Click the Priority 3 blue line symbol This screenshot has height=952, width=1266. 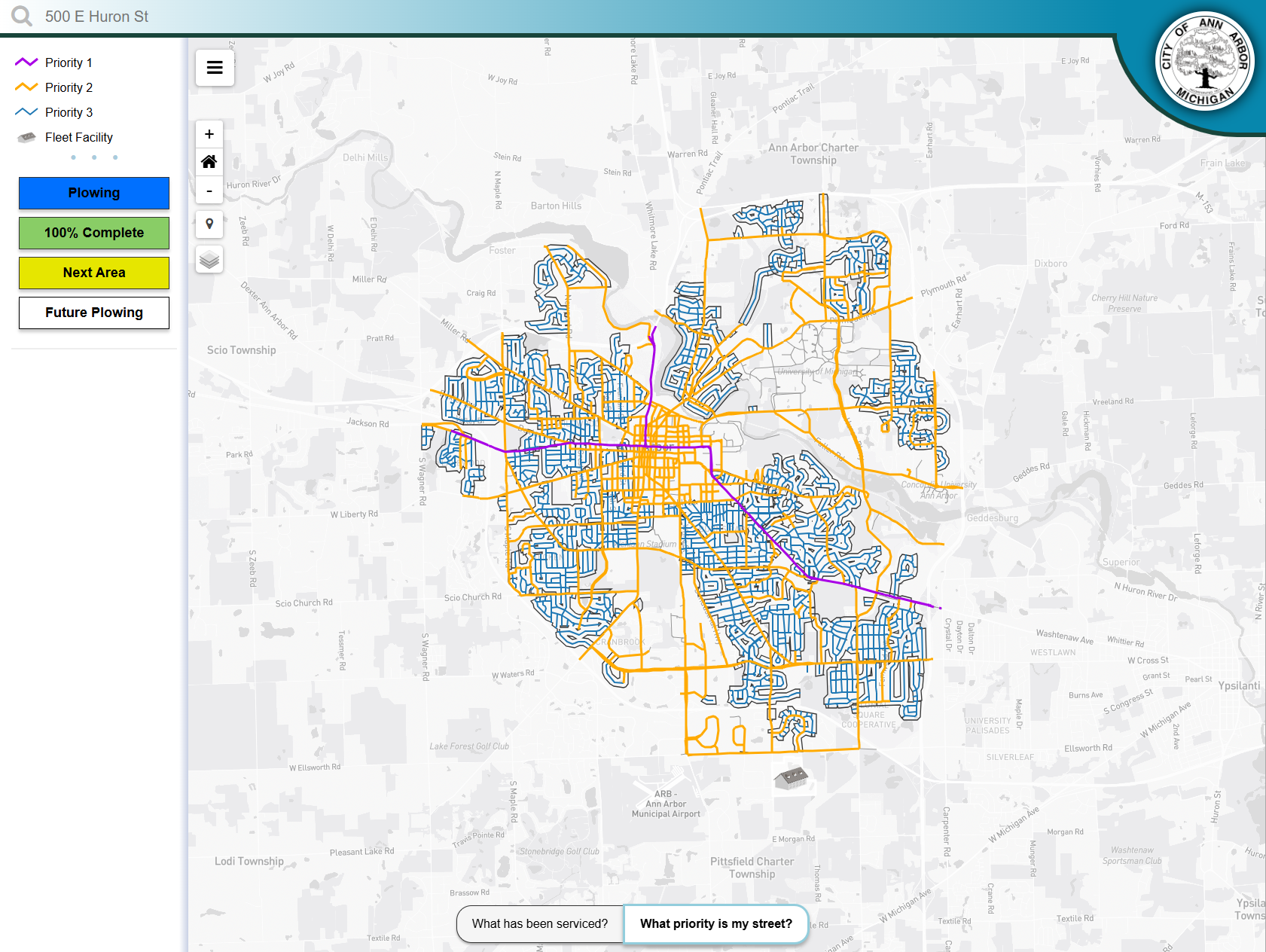coord(26,112)
